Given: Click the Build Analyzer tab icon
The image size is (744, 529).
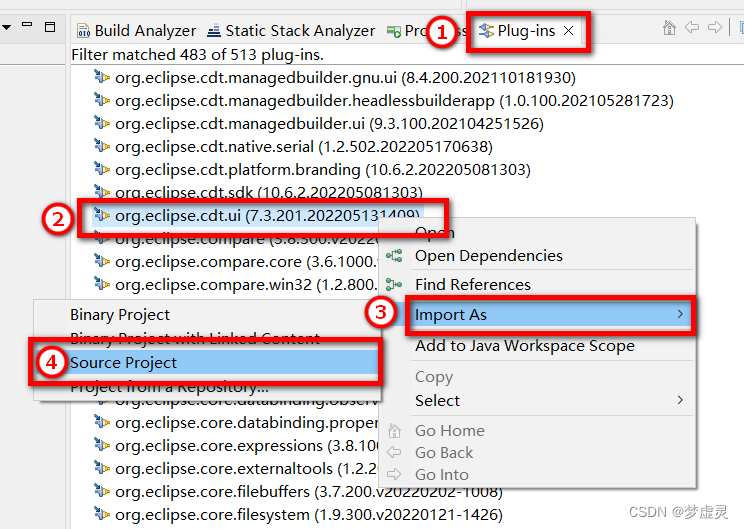Looking at the screenshot, I should point(84,31).
